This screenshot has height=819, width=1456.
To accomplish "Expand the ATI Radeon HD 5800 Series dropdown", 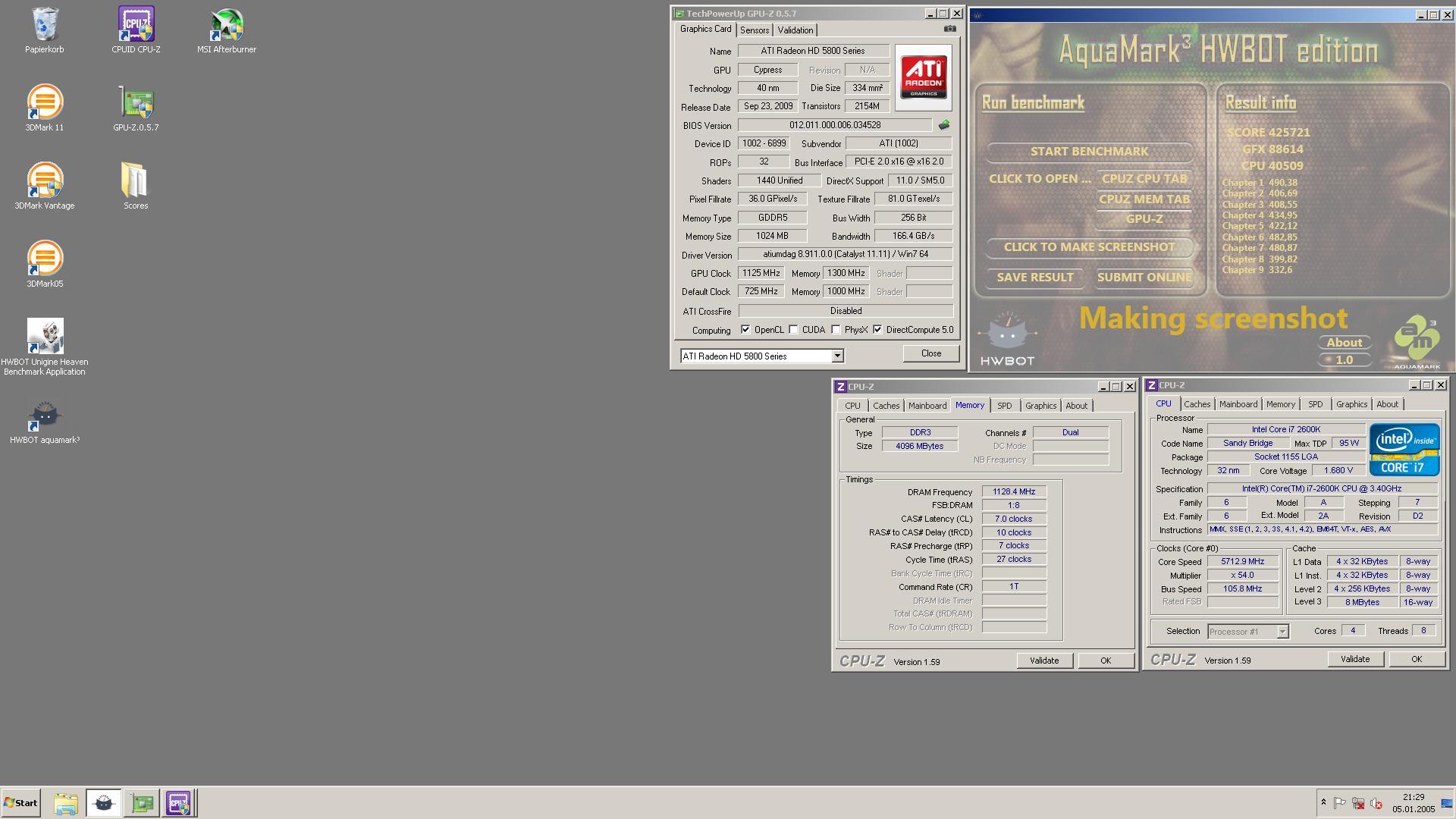I will (837, 356).
